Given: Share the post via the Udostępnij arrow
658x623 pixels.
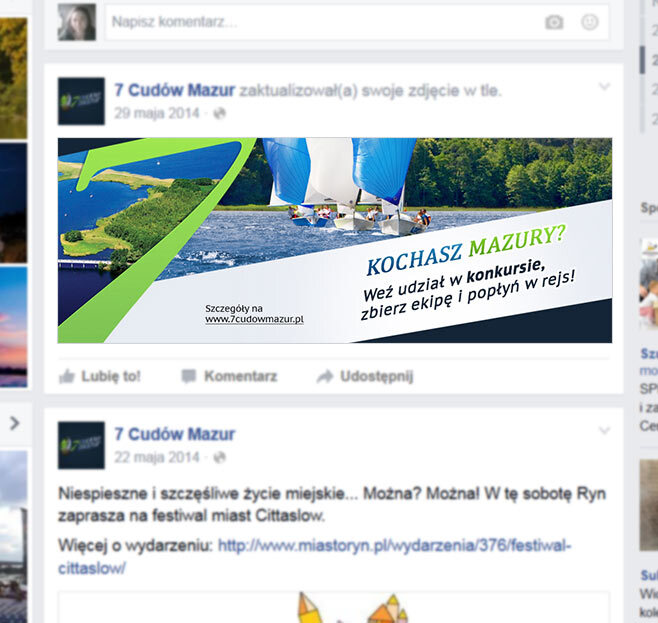Looking at the screenshot, I should click(x=365, y=376).
